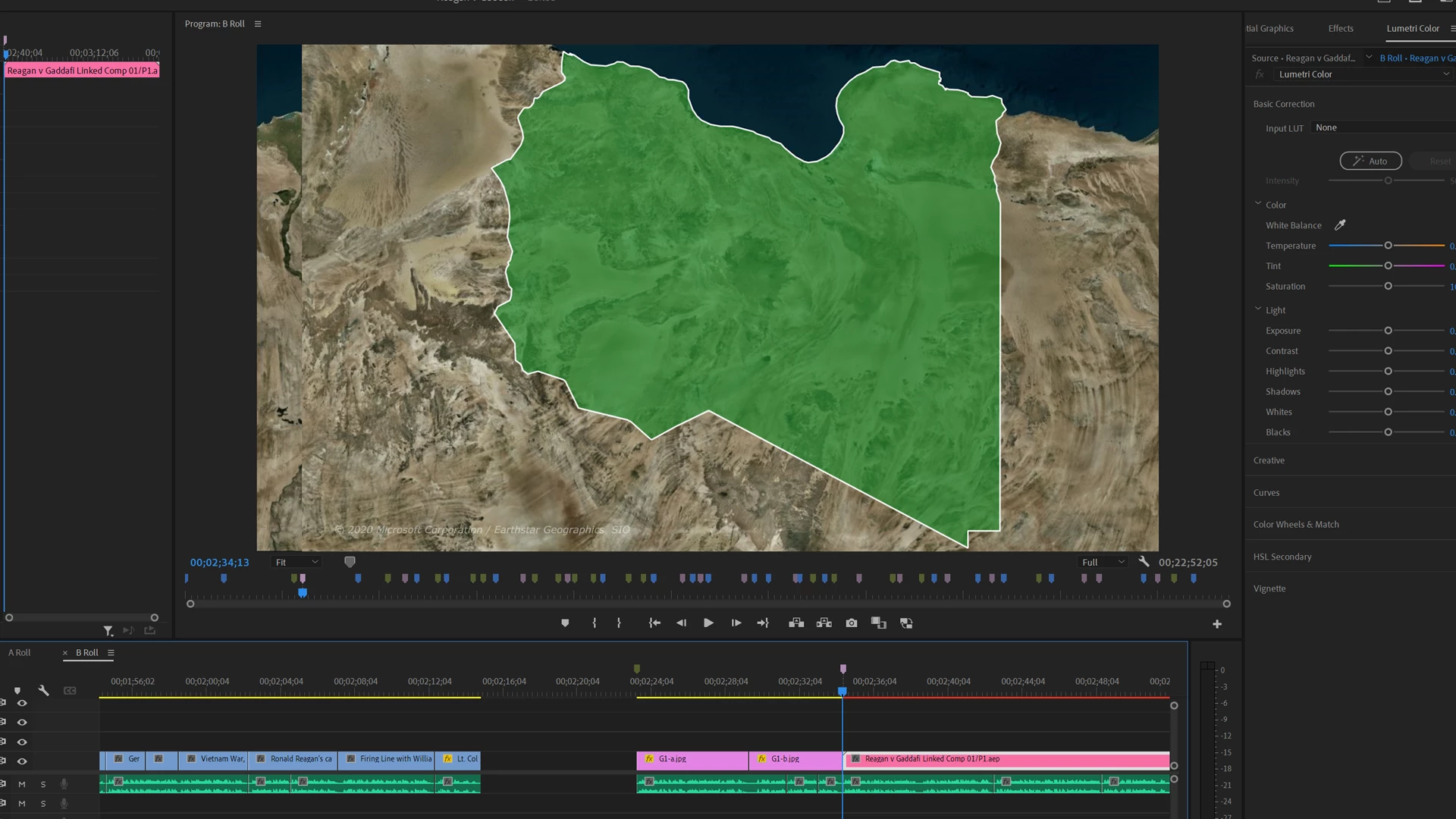Open the Fit zoom level dropdown
Image resolution: width=1456 pixels, height=819 pixels.
(297, 563)
